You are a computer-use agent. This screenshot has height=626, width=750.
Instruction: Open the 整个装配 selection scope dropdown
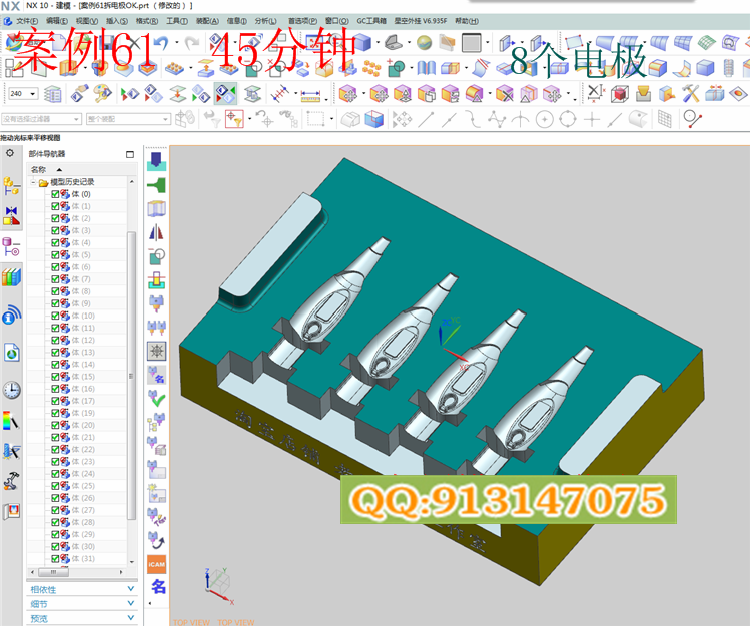click(165, 119)
